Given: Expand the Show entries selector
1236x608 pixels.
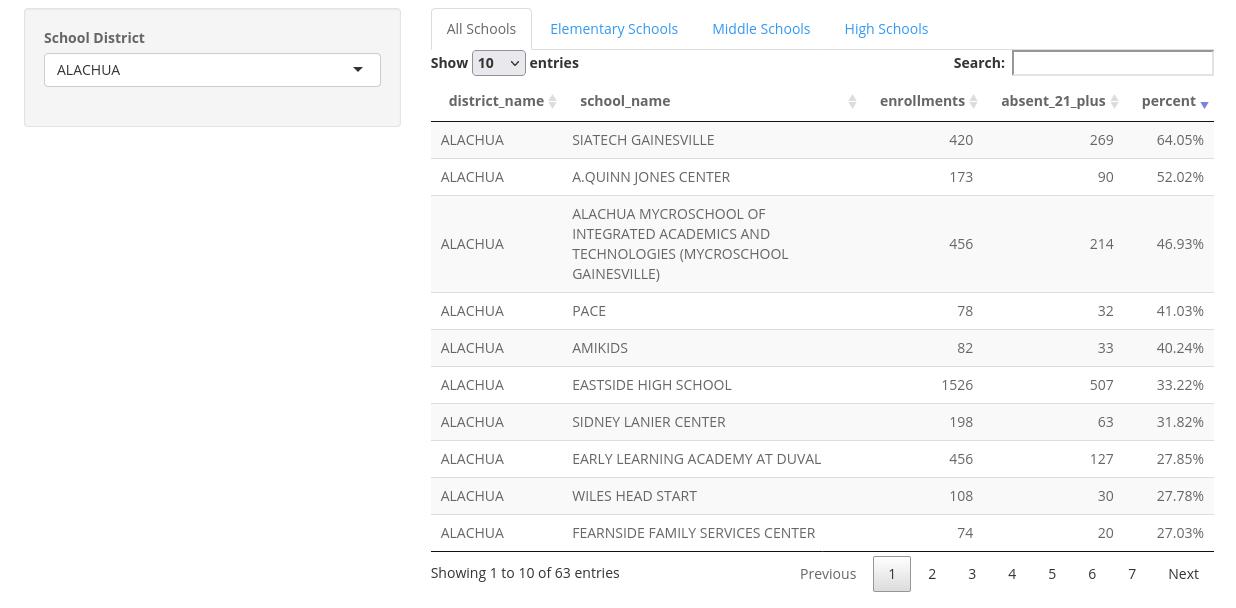Looking at the screenshot, I should click(498, 63).
